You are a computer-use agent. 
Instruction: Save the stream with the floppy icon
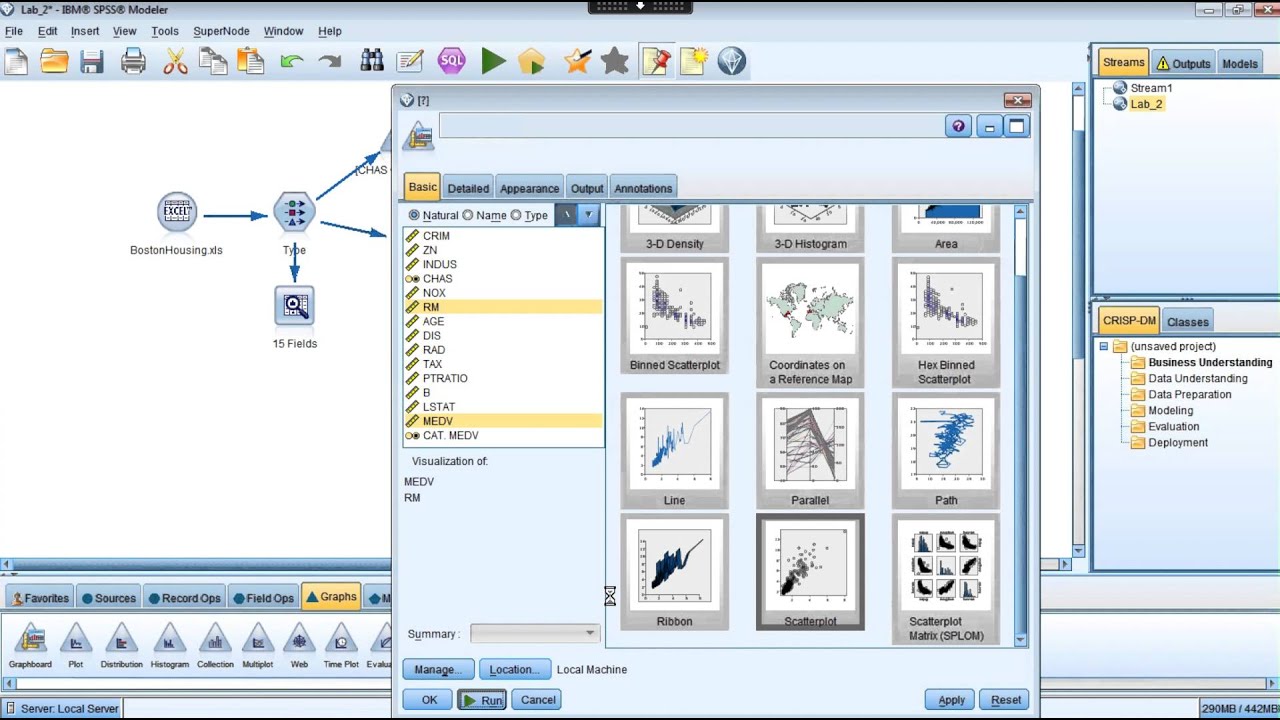pos(92,62)
